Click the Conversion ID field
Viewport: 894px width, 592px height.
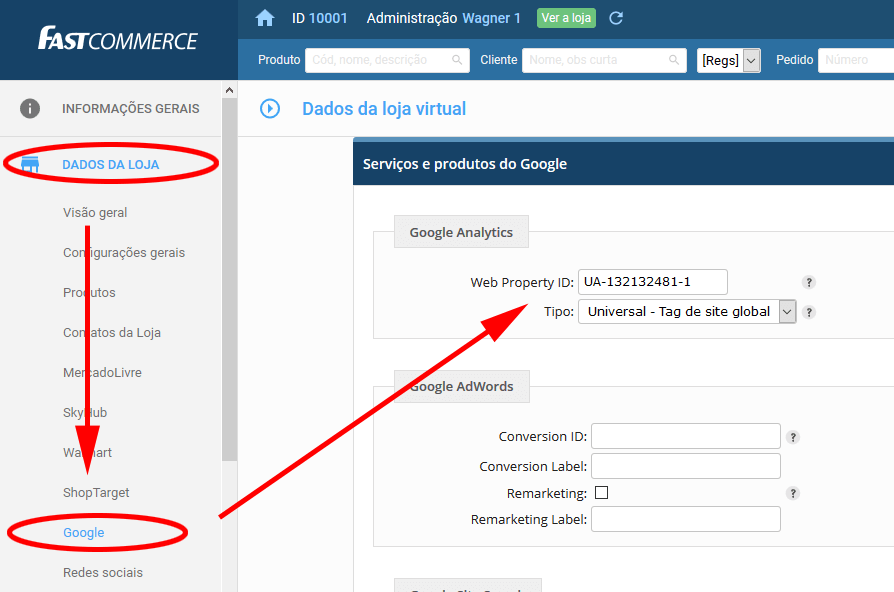click(x=686, y=436)
